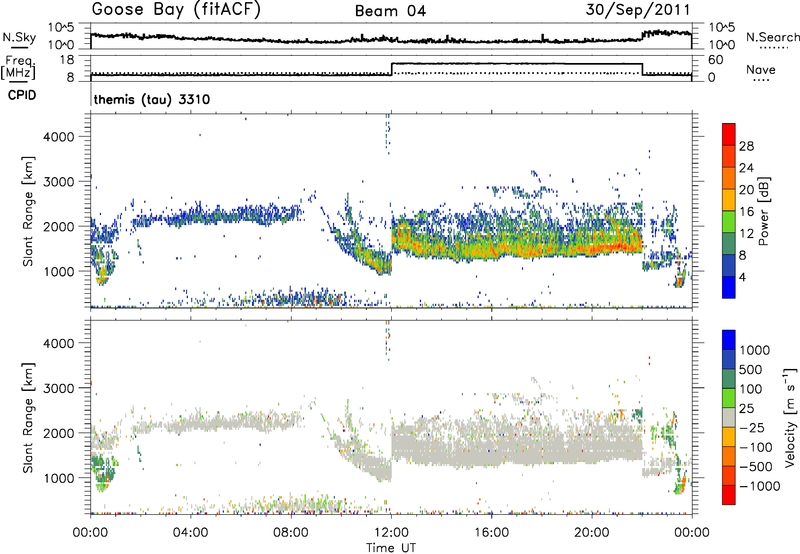Click the 'Goose Bay (fitACF)' title
This screenshot has width=800, height=554.
[x=176, y=10]
